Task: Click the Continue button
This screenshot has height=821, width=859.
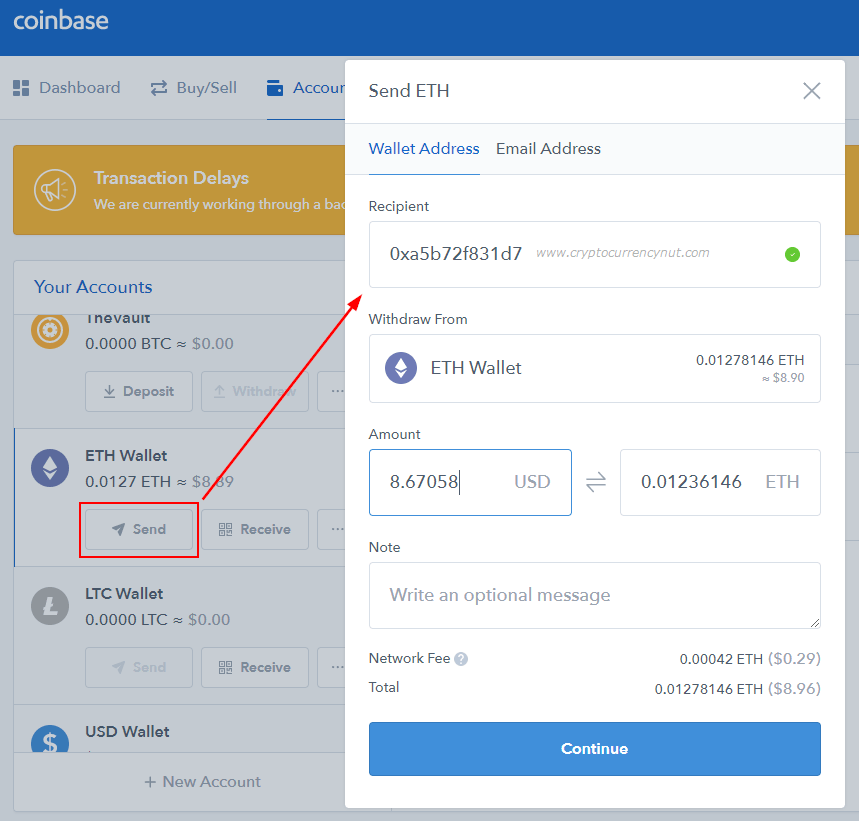Action: 594,749
